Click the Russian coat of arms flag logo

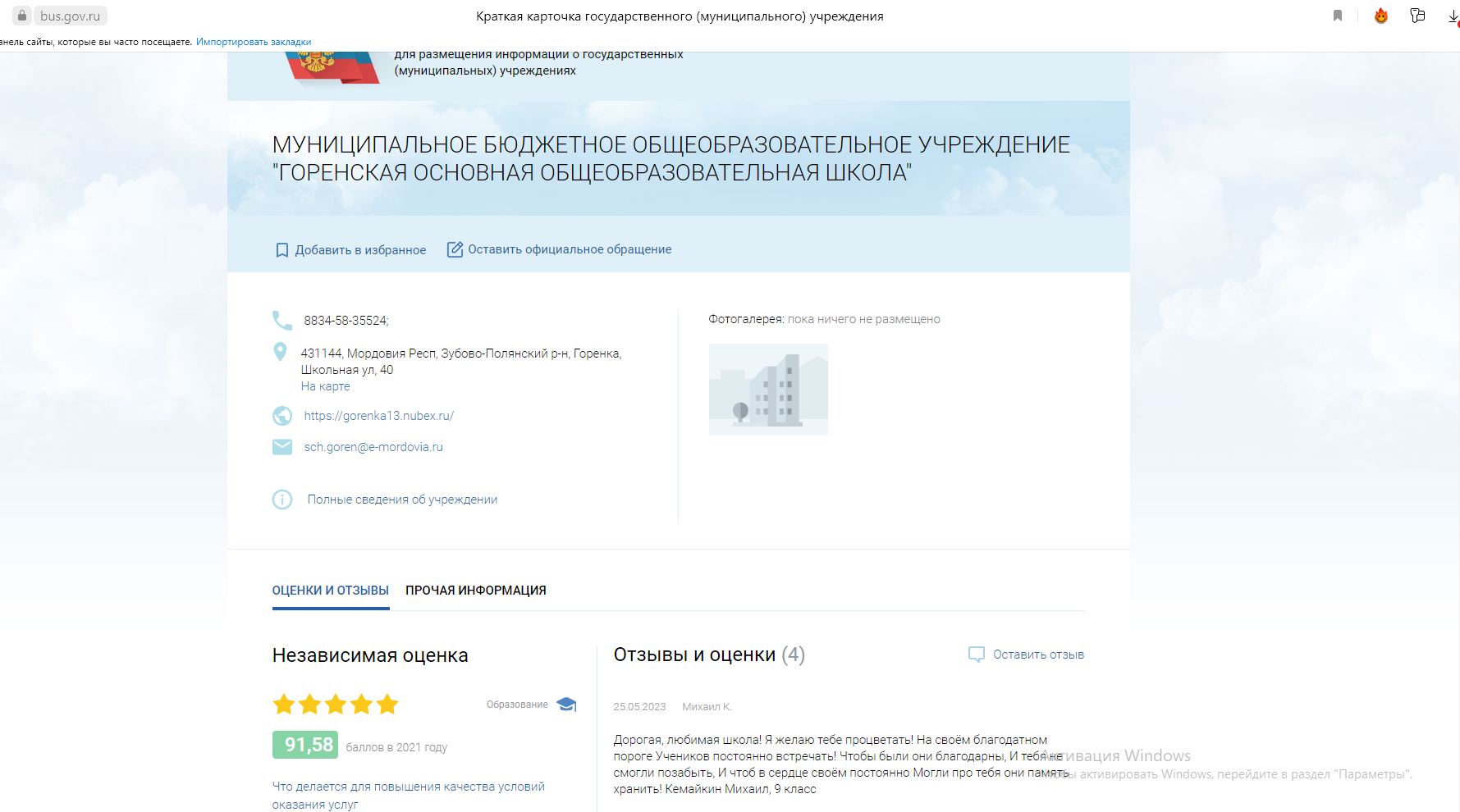point(332,67)
